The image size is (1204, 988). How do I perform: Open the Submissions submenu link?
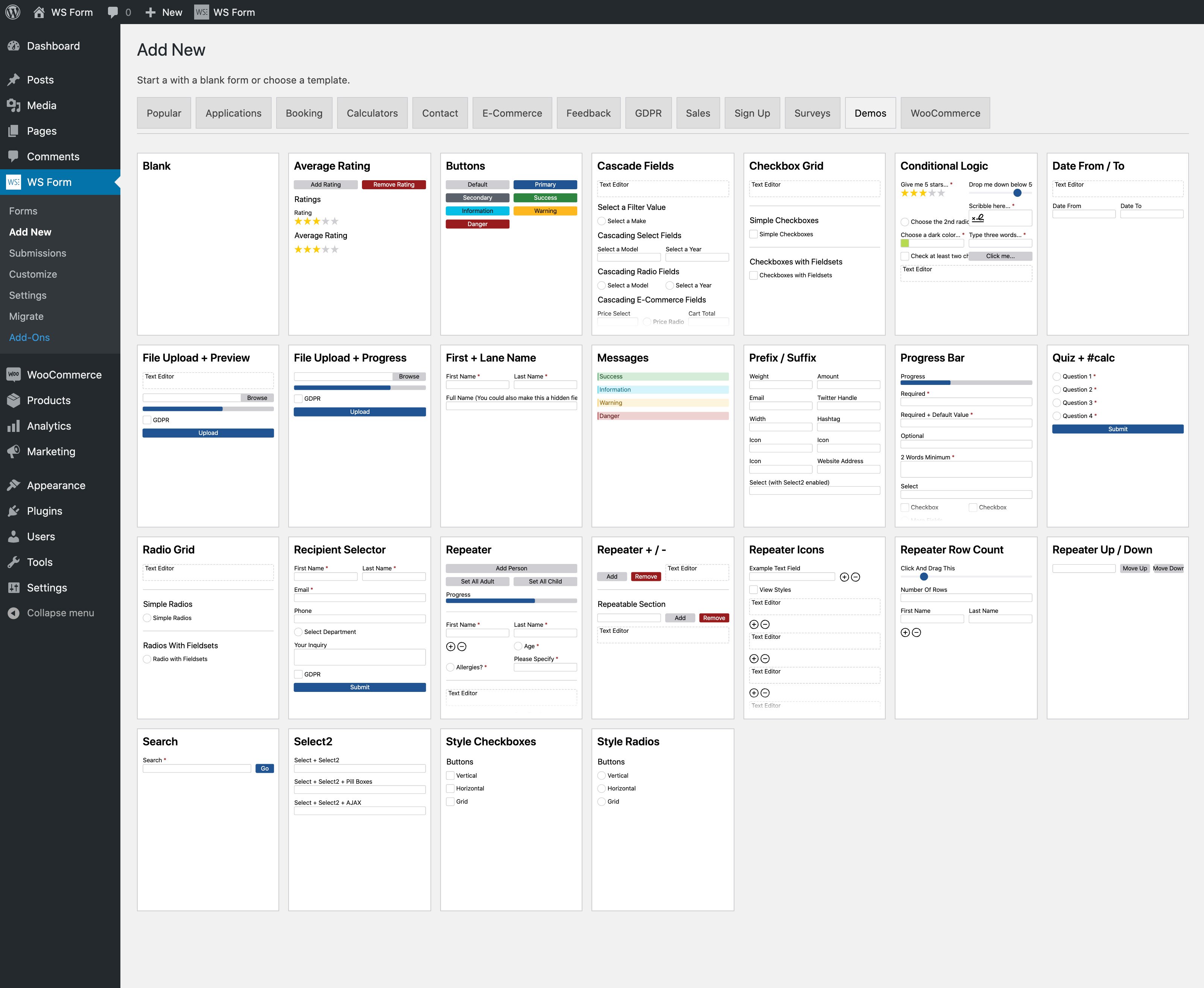tap(38, 253)
